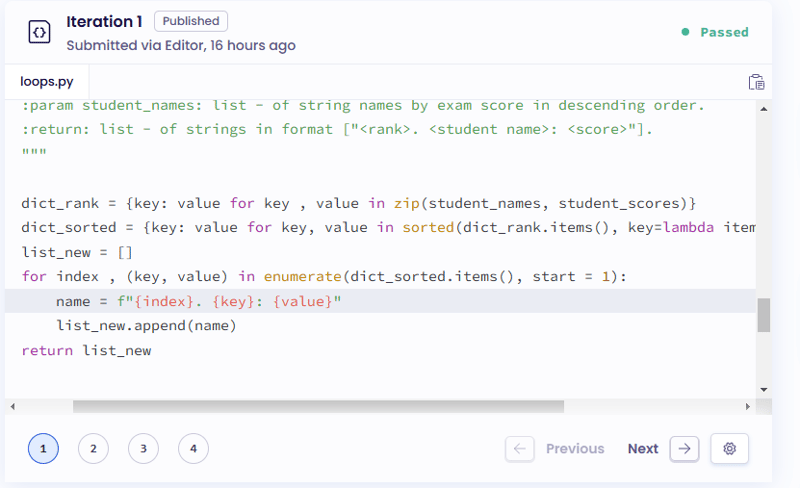Click the horizontal scrollbar right arrow

tap(748, 407)
